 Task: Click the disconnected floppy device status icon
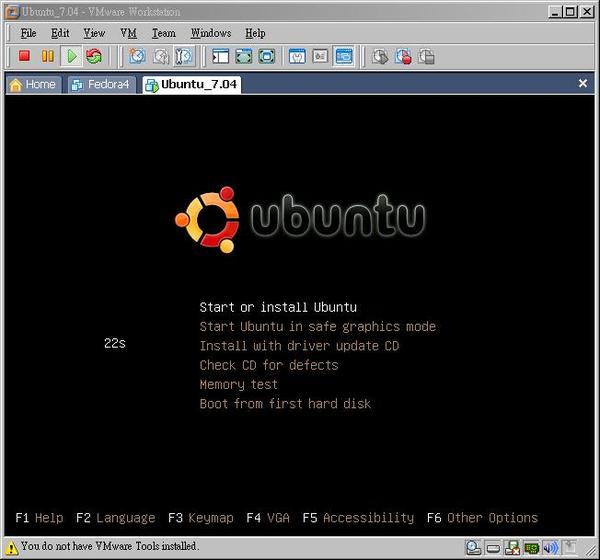pos(512,548)
